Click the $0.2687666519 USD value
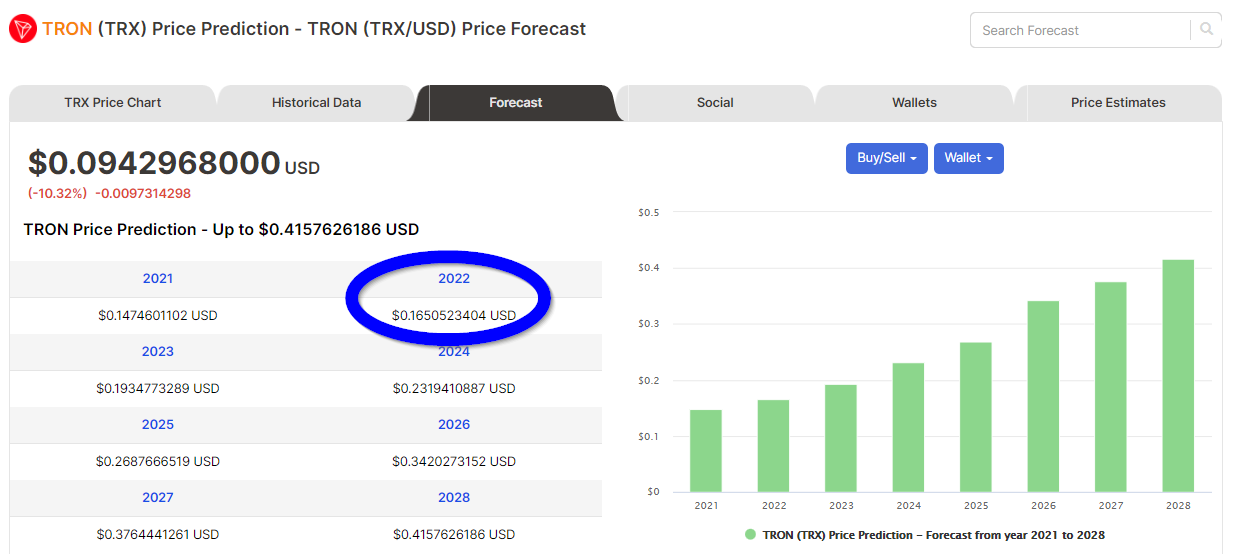 point(158,461)
